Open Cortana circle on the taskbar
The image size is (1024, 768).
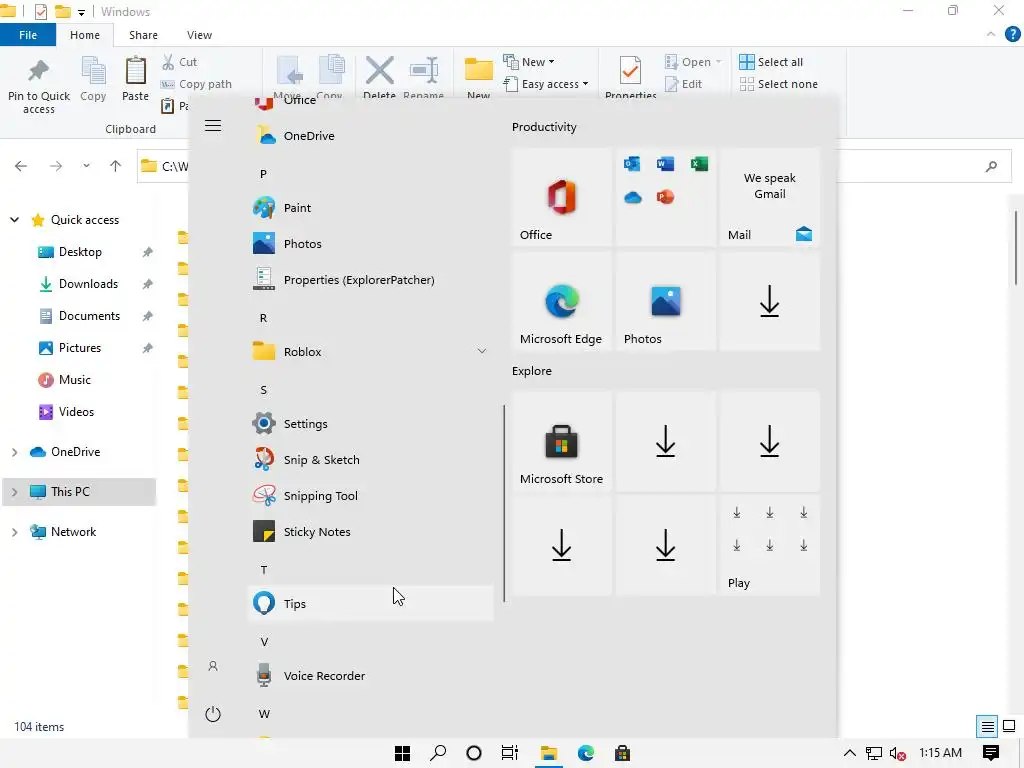click(474, 753)
